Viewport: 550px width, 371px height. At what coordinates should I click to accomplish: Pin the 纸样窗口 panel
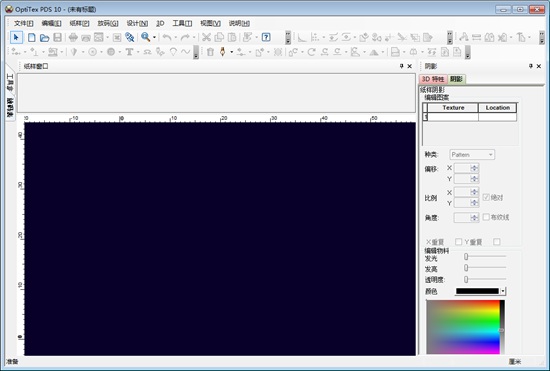(402, 66)
